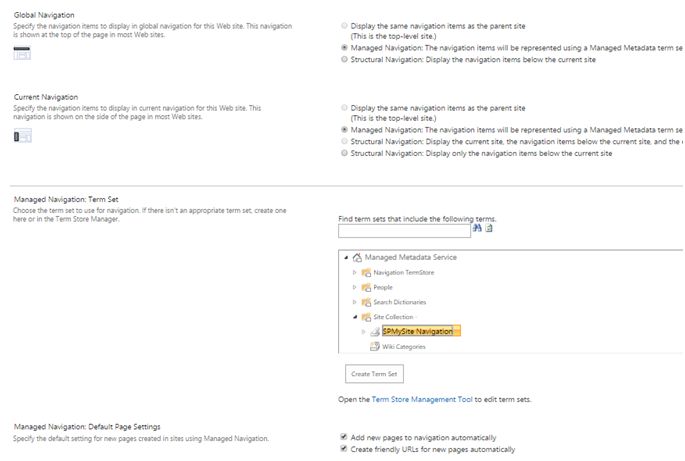The width and height of the screenshot is (685, 461).
Task: Expand the People group node
Action: pyautogui.click(x=353, y=287)
